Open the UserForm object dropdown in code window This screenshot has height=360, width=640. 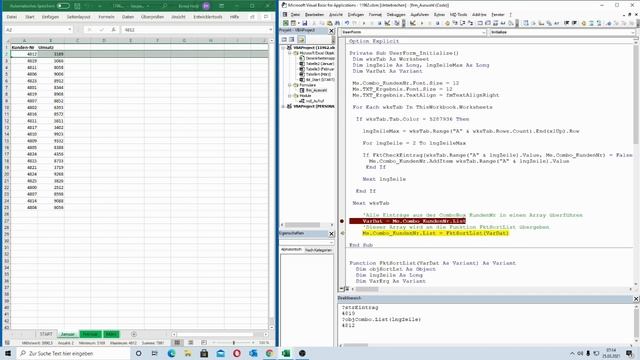484,32
